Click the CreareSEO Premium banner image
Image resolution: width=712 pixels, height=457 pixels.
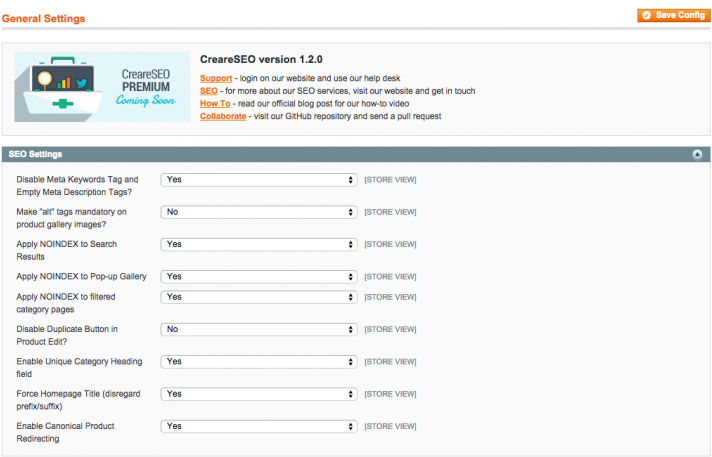pyautogui.click(x=102, y=87)
